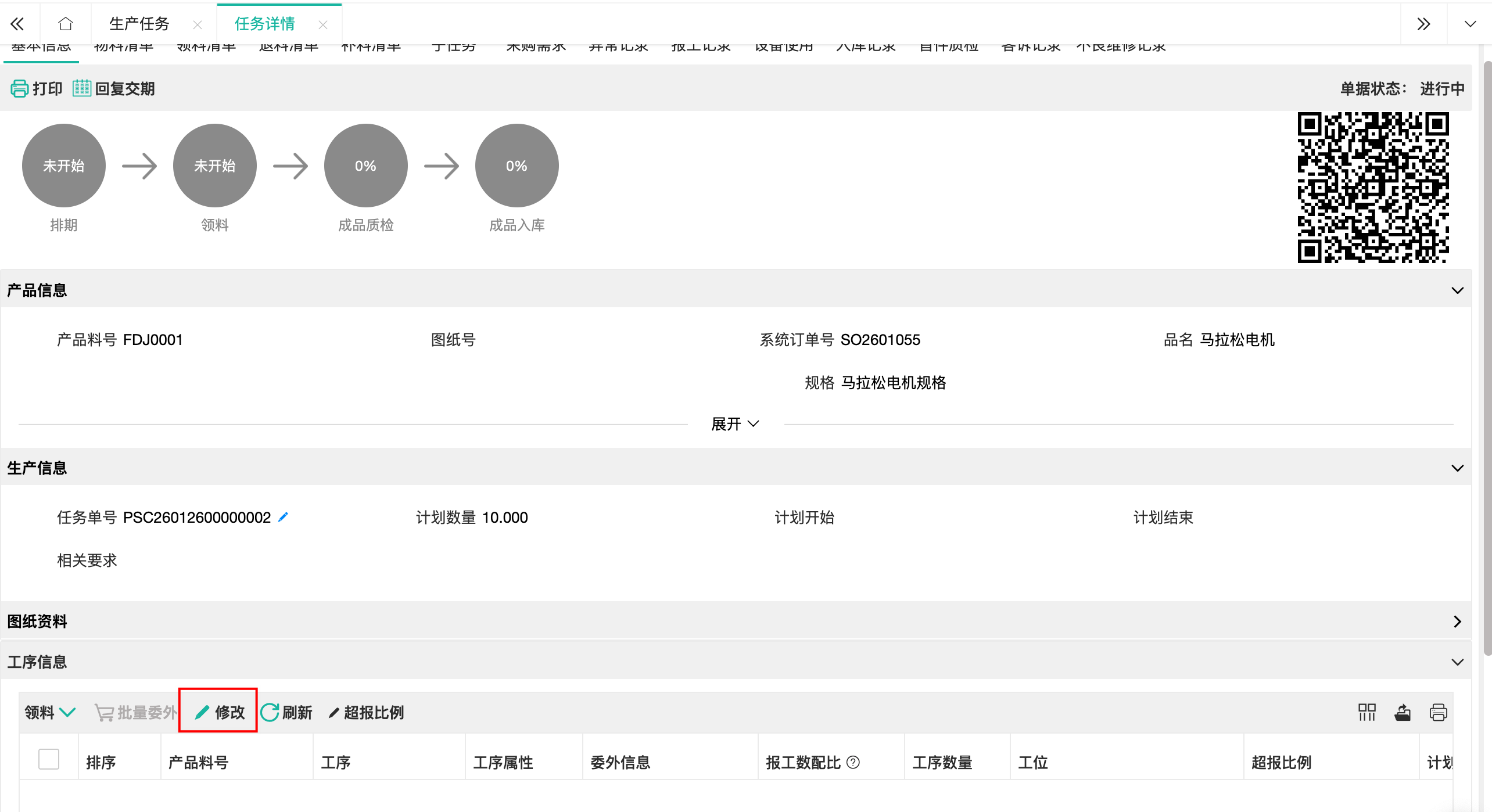This screenshot has height=812, width=1492.
Task: Click the 刷新 refresh icon
Action: coord(270,712)
